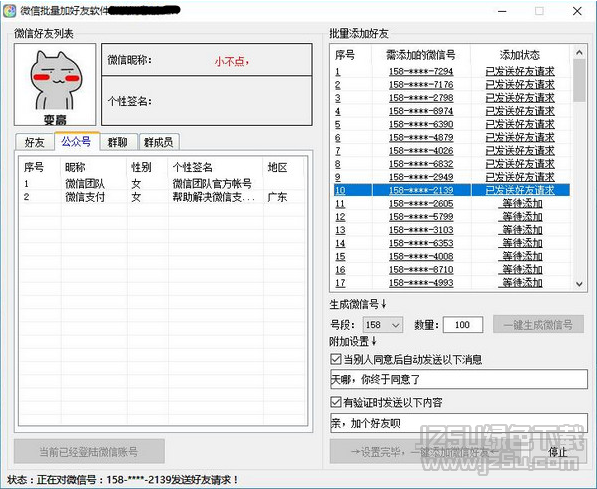The width and height of the screenshot is (597, 489).
Task: Click the 昵称 column header
Action: (x=94, y=167)
